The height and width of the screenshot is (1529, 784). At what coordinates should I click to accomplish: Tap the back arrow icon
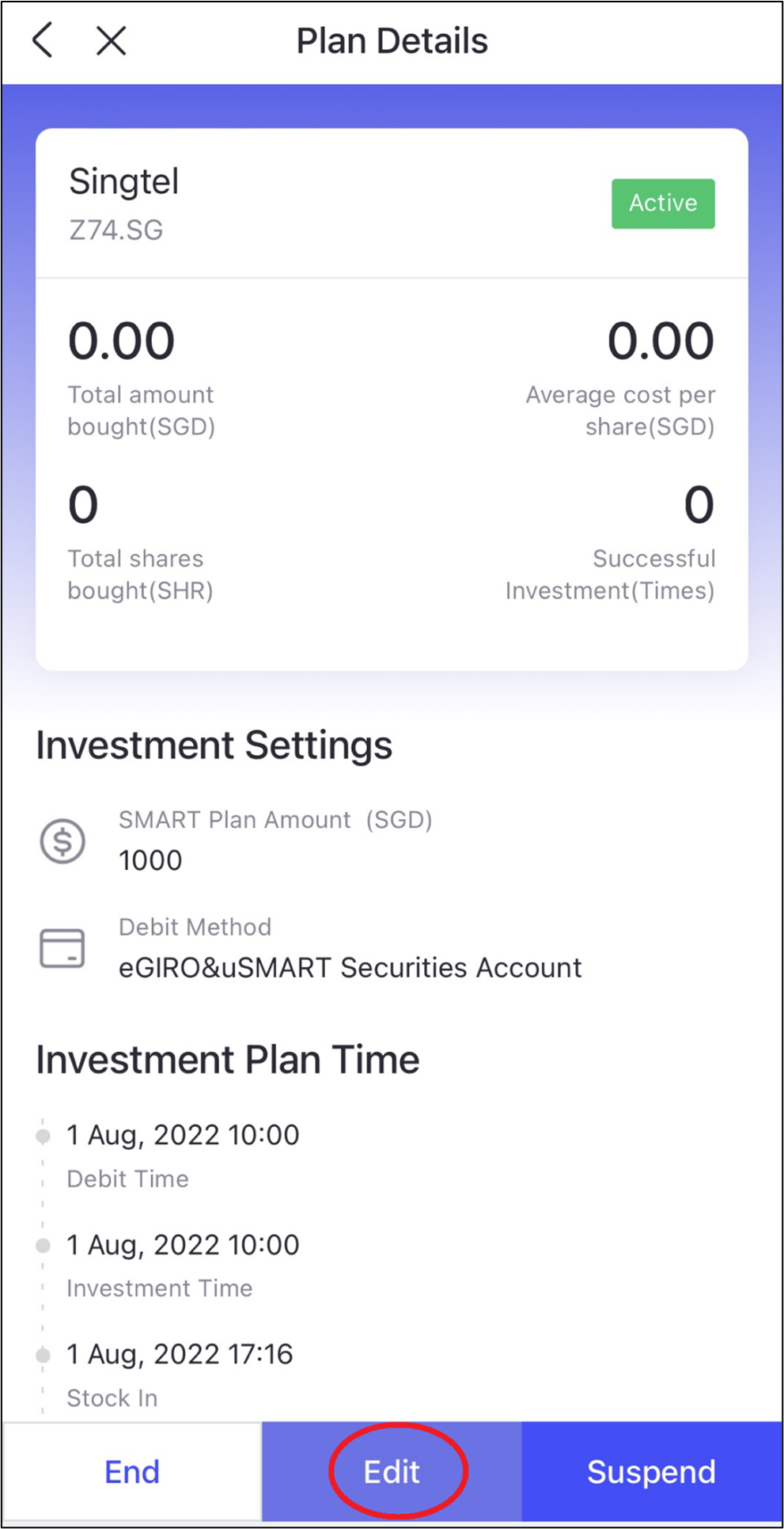43,40
